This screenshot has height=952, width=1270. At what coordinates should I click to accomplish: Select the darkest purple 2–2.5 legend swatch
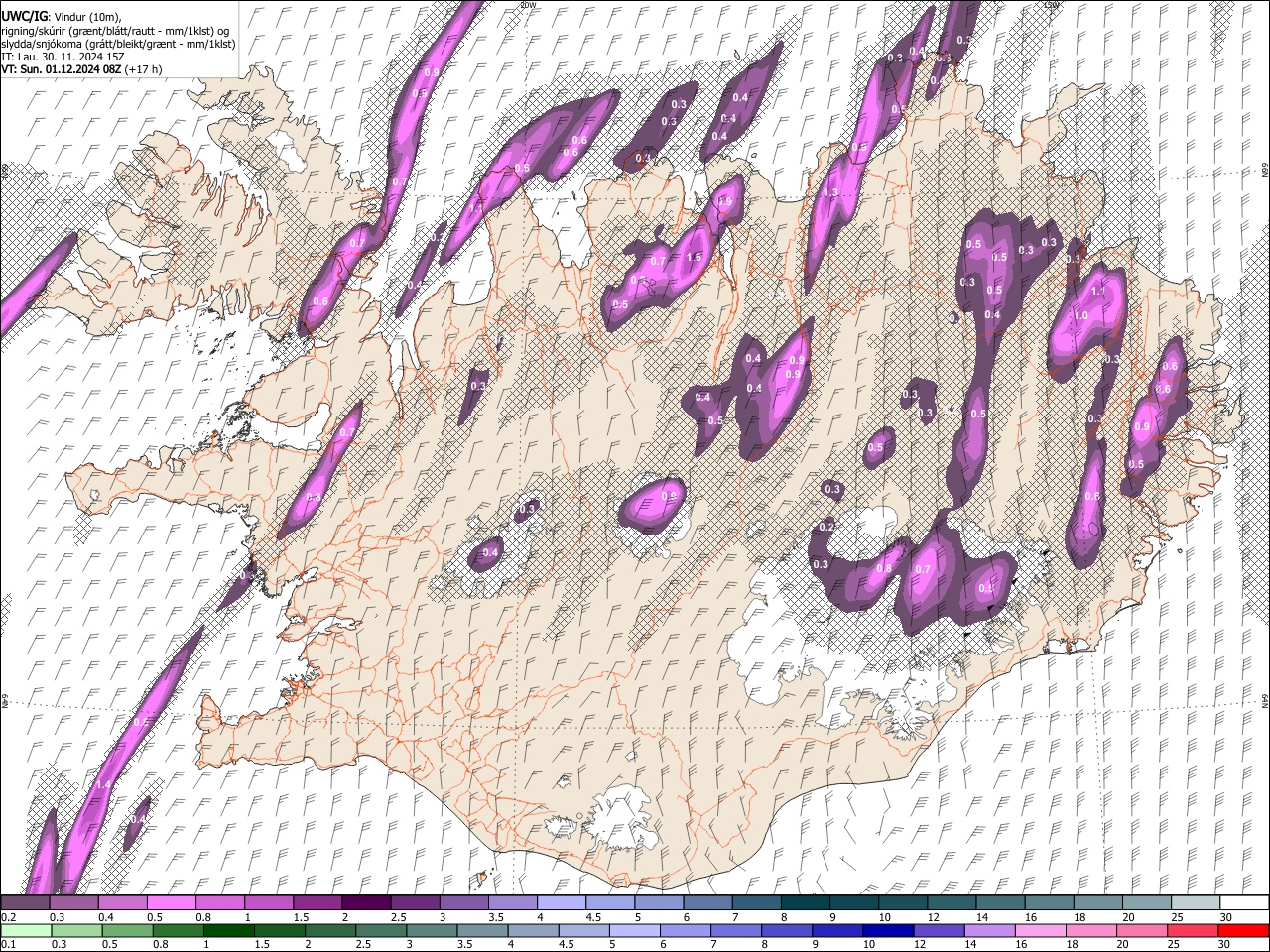click(366, 902)
